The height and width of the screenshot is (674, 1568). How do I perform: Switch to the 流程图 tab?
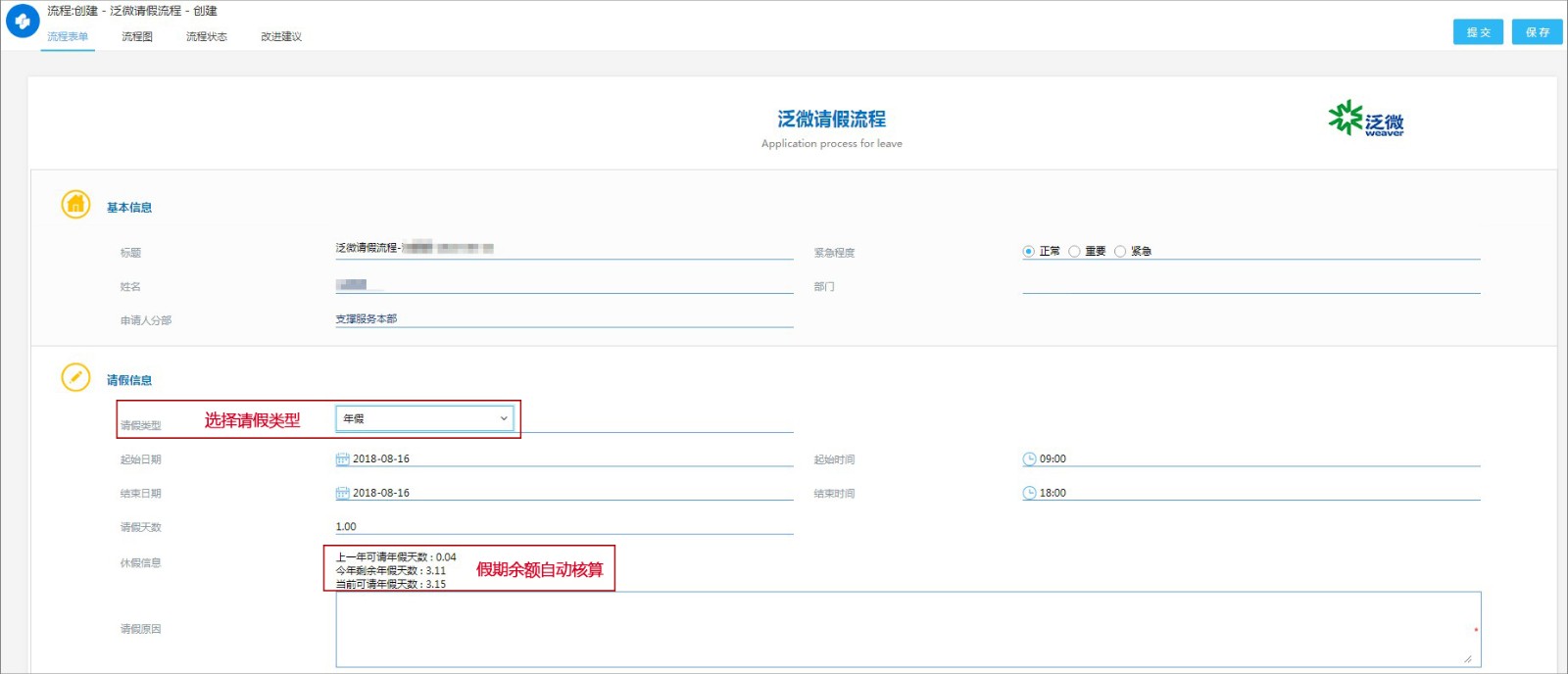[x=137, y=36]
